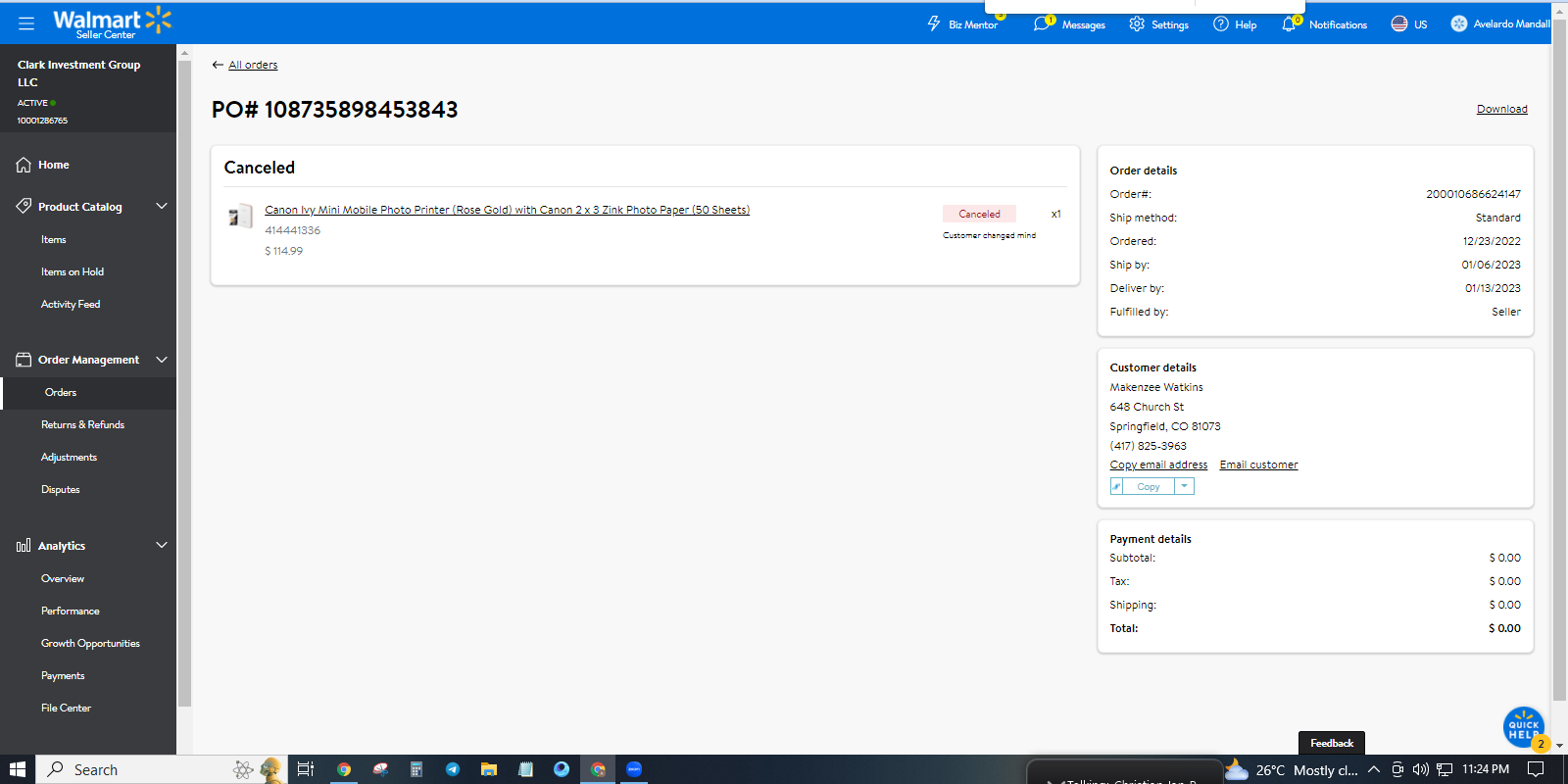Open the Notifications bell icon
Screen dimensions: 1568x784
(1289, 24)
